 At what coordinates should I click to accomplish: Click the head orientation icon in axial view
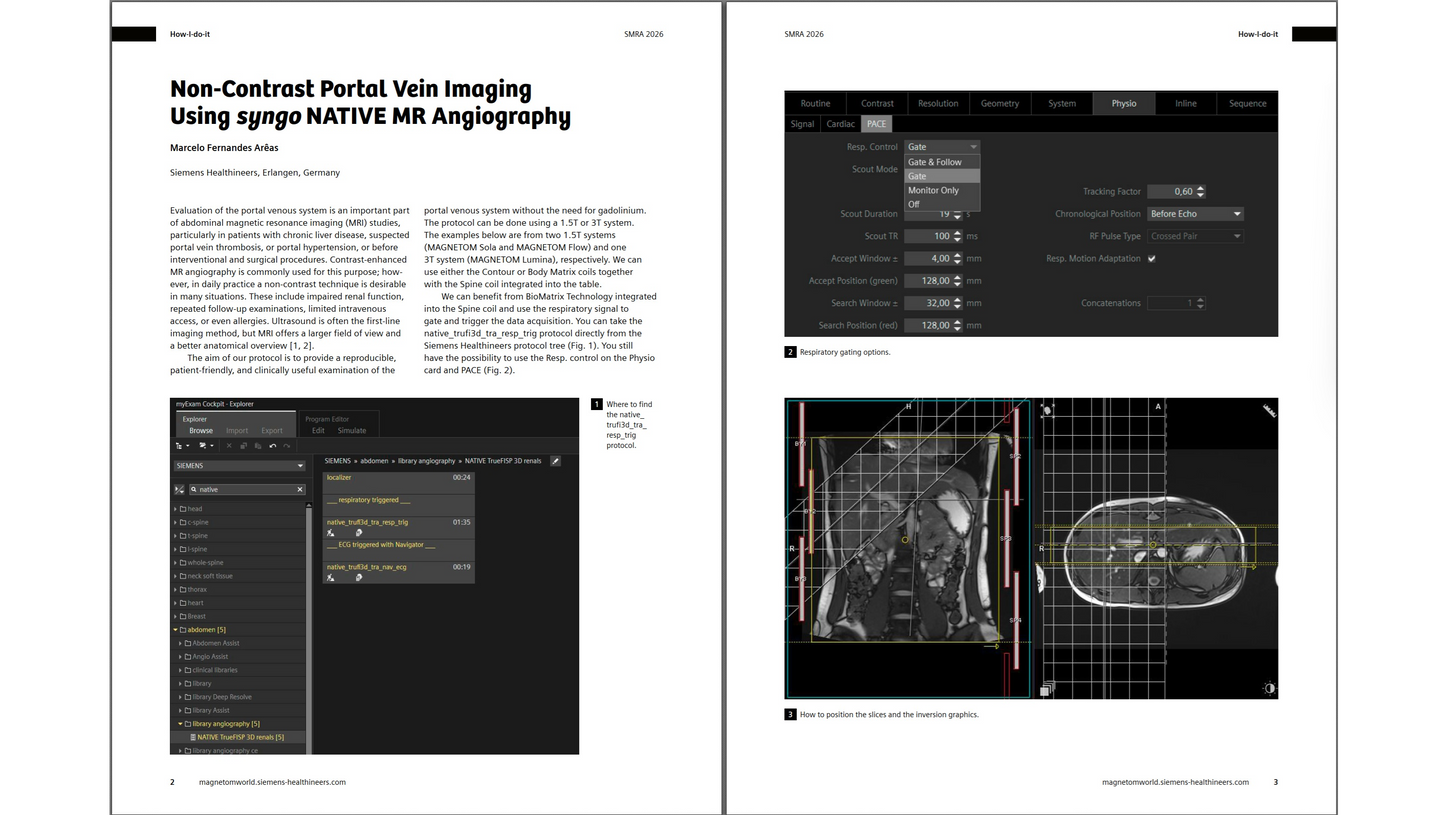coord(1048,410)
